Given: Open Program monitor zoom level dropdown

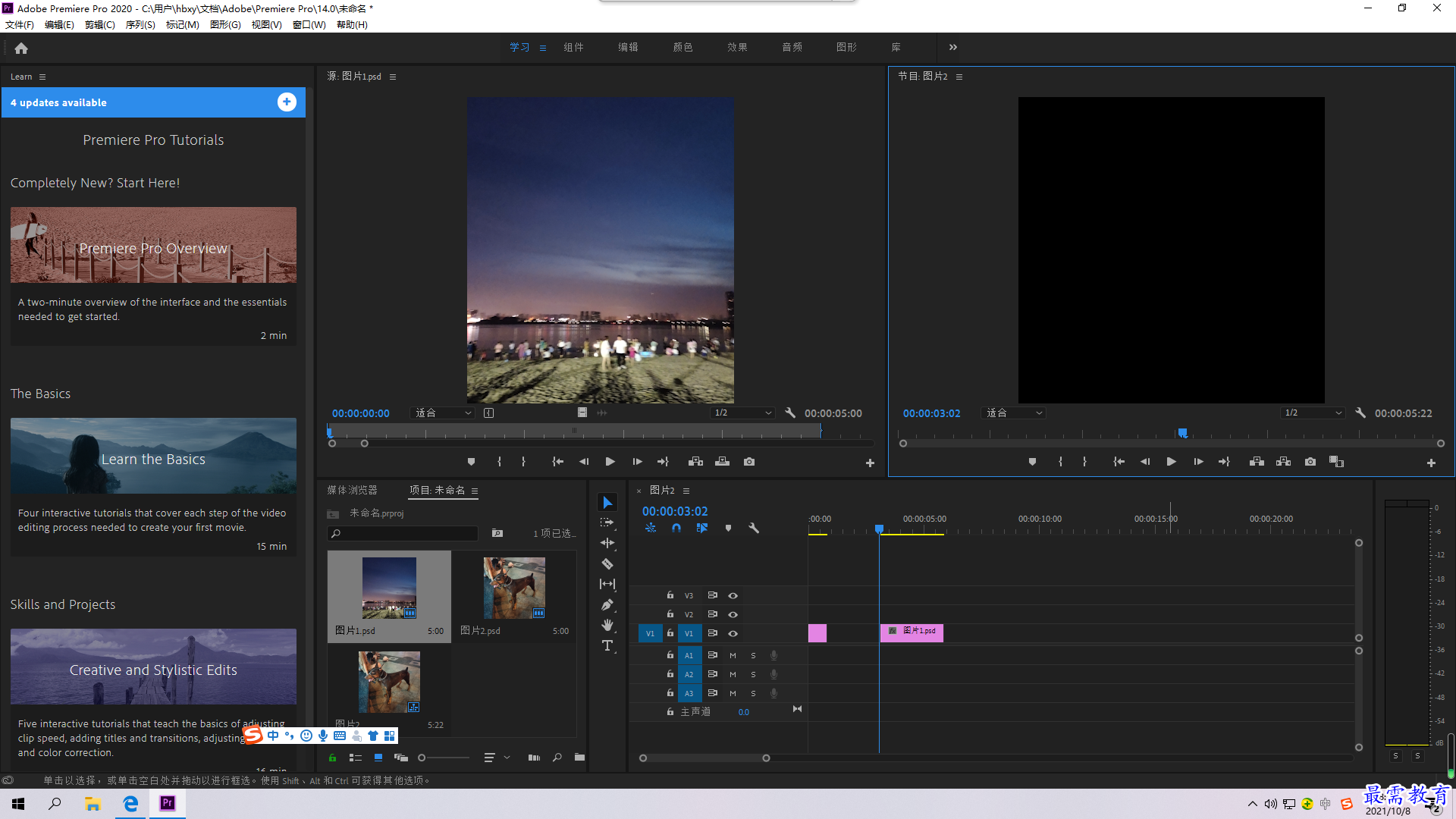Looking at the screenshot, I should click(x=1013, y=413).
